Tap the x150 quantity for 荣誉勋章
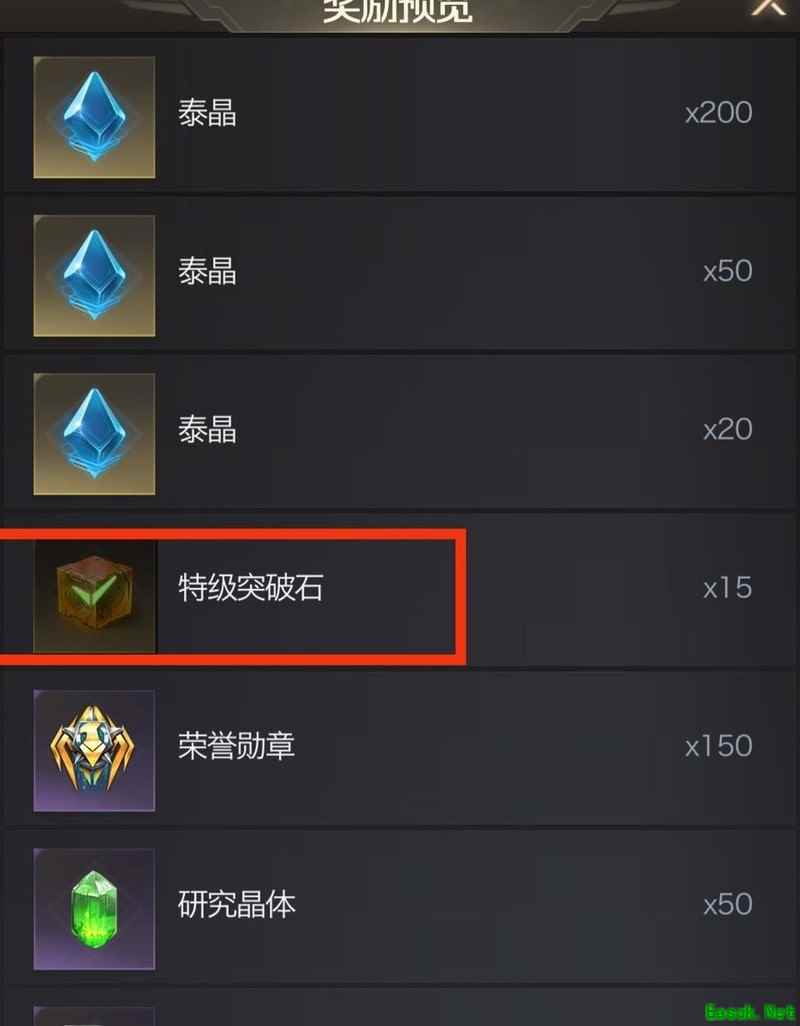 coord(719,747)
